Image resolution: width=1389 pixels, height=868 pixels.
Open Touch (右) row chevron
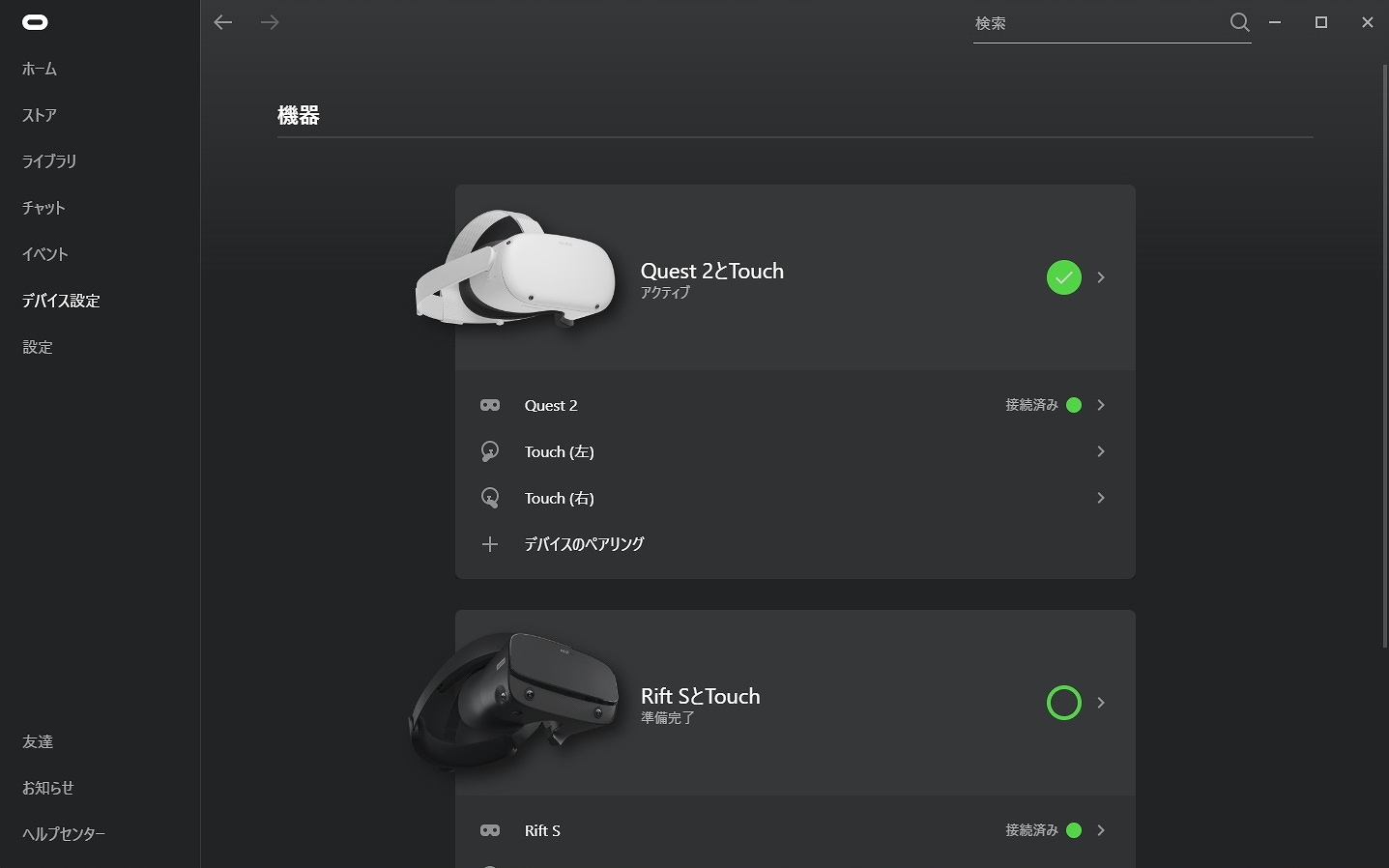tap(1101, 498)
